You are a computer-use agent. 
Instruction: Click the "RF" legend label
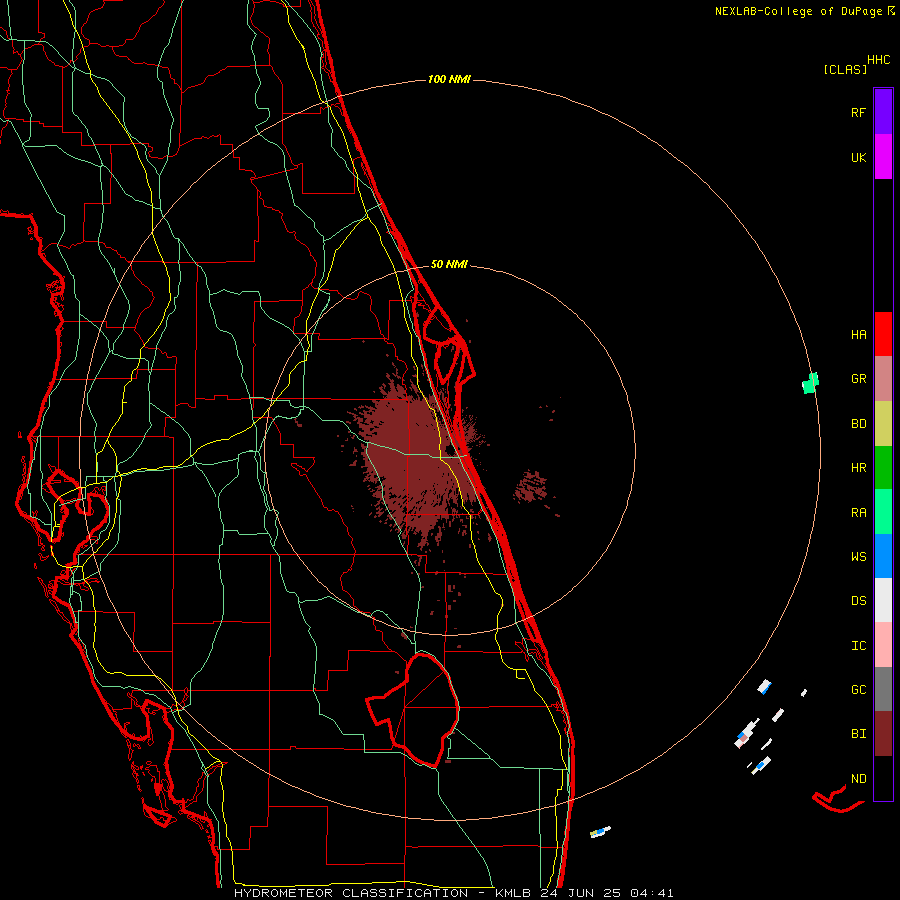point(858,112)
